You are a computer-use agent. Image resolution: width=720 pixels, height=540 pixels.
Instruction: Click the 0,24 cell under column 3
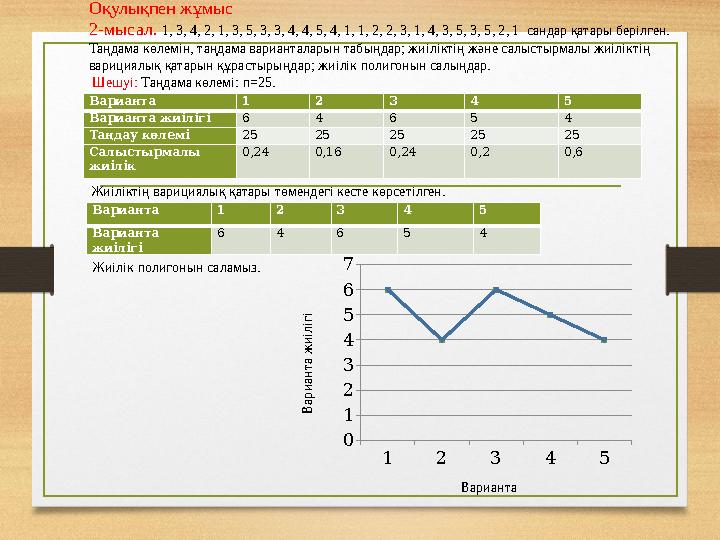[x=424, y=161]
